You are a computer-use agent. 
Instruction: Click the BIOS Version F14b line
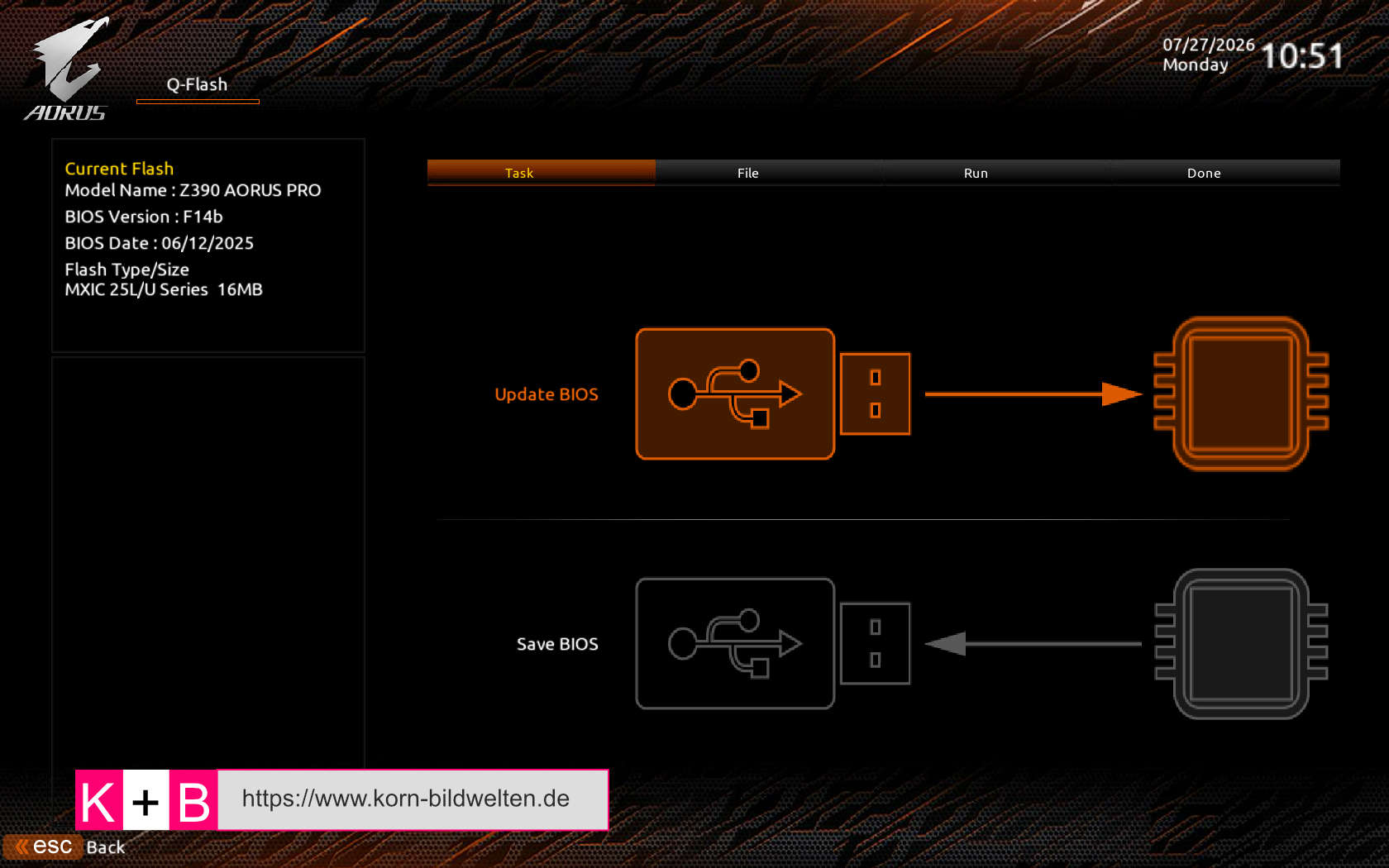144,217
